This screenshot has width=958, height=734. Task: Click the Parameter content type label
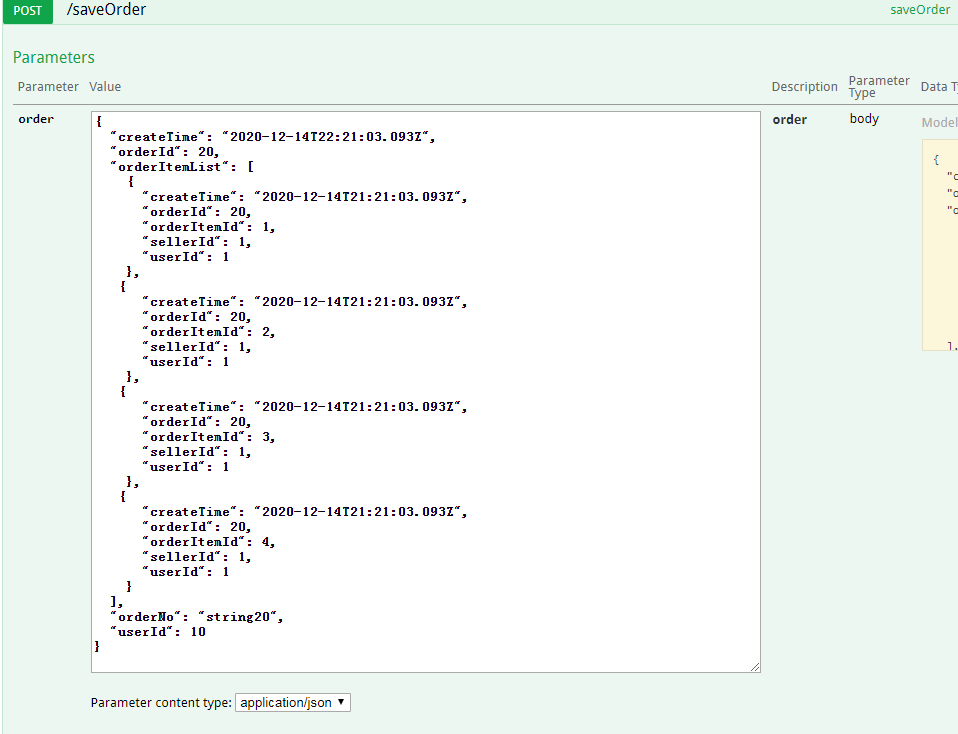(161, 703)
